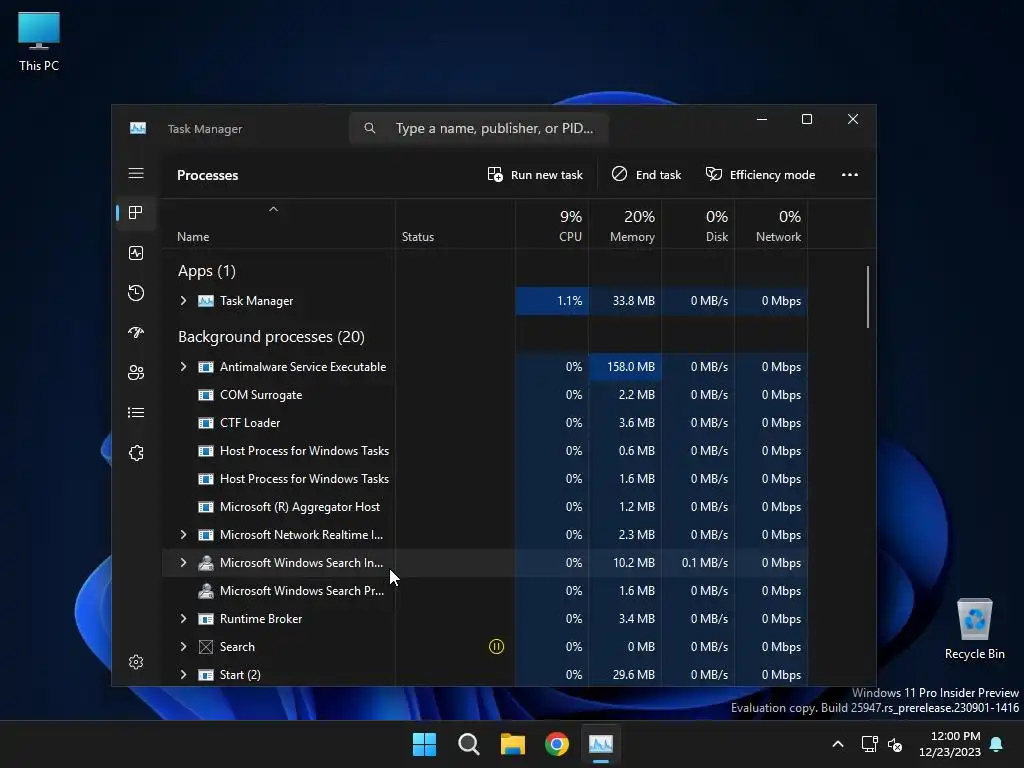Click the Run new task button label
Viewport: 1024px width, 768px height.
547,174
